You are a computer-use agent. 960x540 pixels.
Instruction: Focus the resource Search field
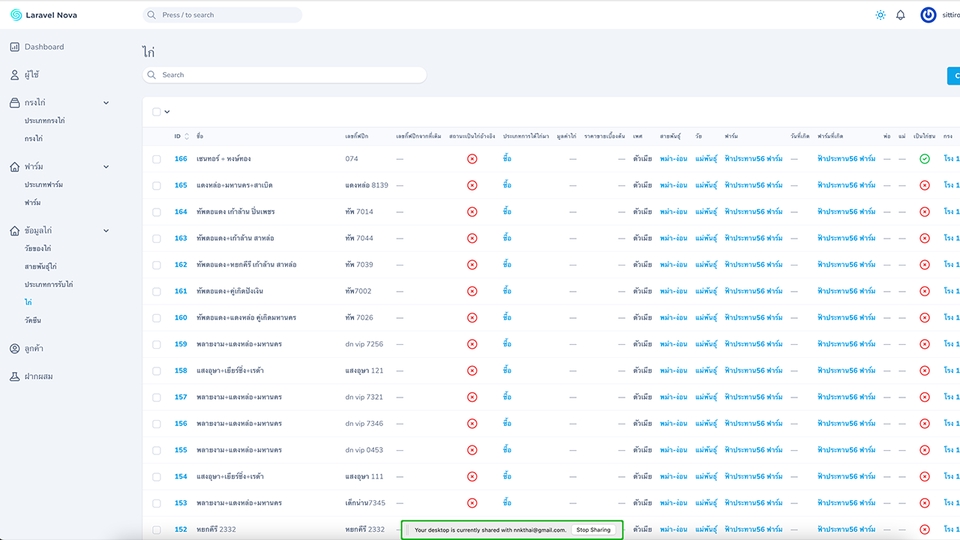coord(285,75)
